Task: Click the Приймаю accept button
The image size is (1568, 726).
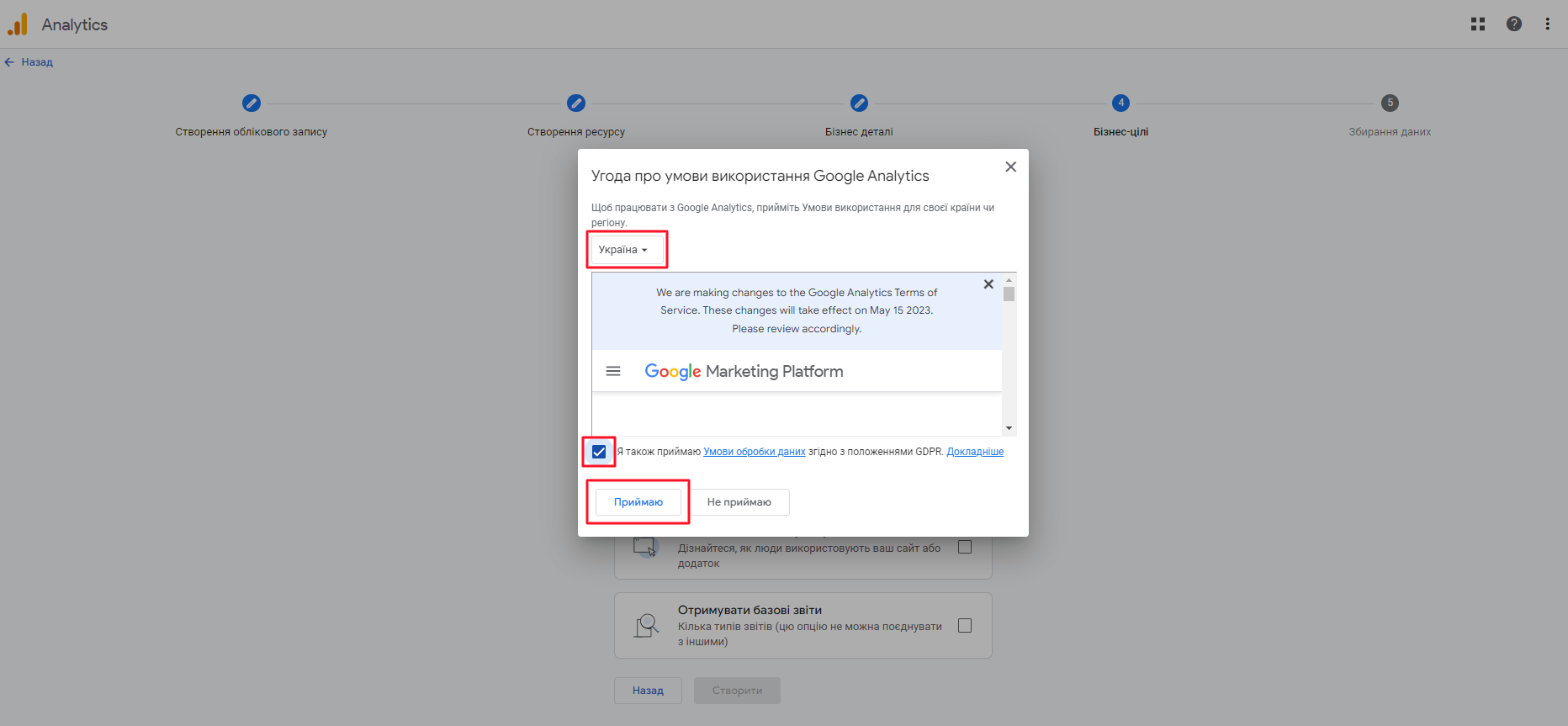Action: [x=638, y=502]
